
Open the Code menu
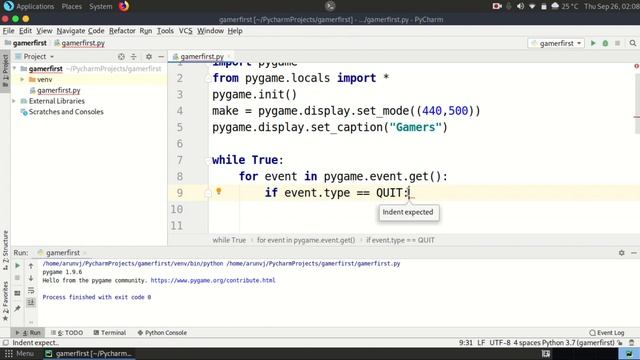pos(96,31)
